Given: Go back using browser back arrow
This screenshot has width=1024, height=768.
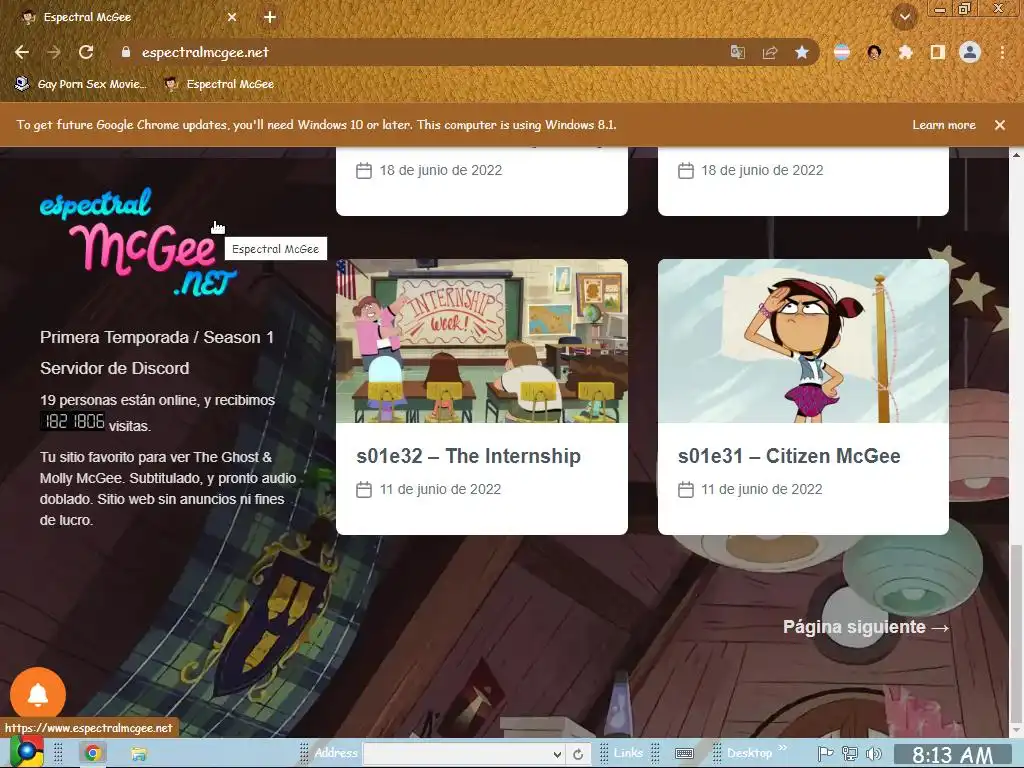Looking at the screenshot, I should pos(22,52).
